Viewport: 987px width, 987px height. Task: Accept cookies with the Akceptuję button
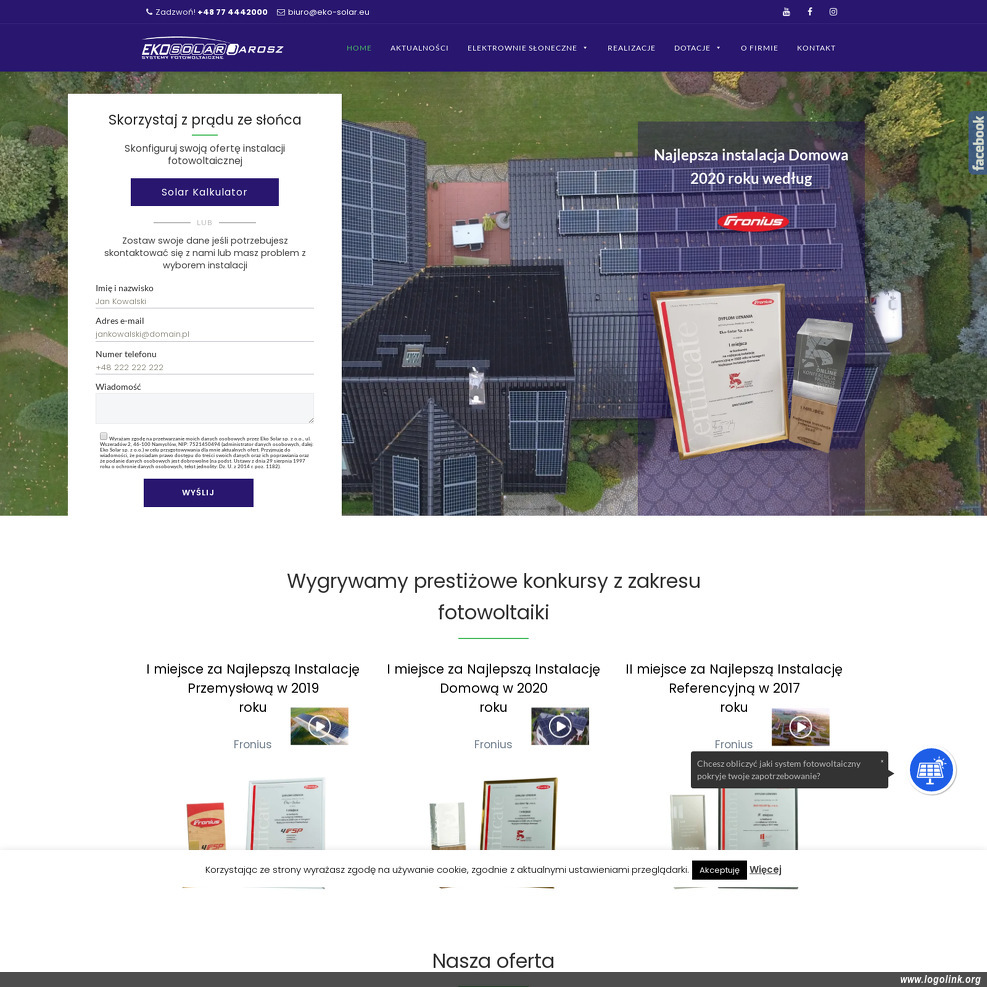tap(719, 870)
